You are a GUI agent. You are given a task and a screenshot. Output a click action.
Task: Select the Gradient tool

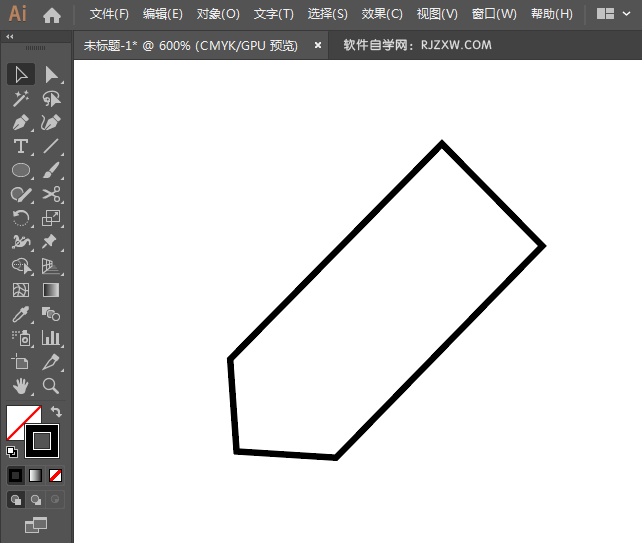pos(51,290)
